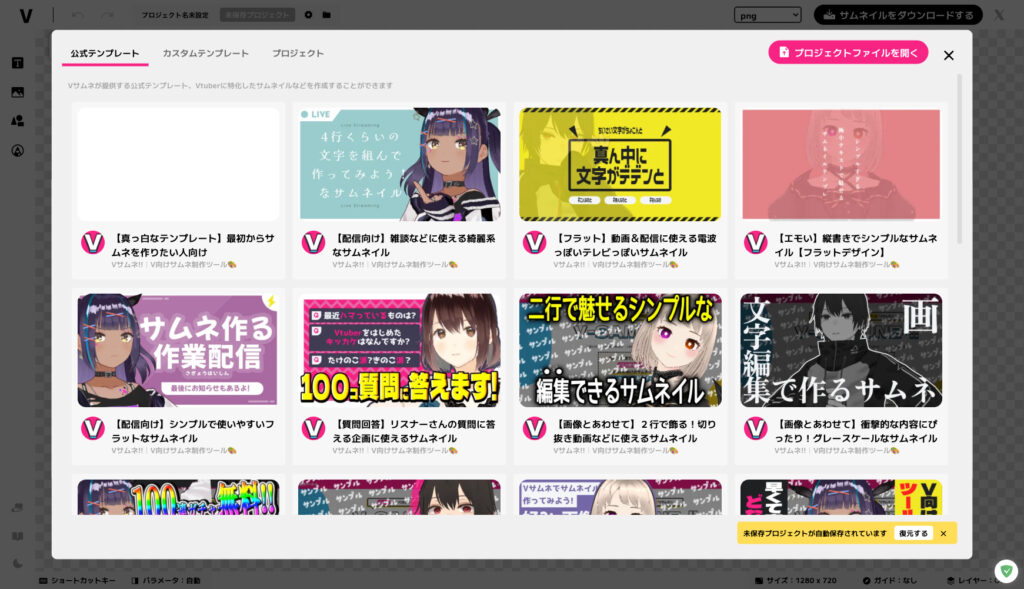Click the プロジェクトファイルを開く button
Screen dimensions: 1024x589
(x=847, y=52)
